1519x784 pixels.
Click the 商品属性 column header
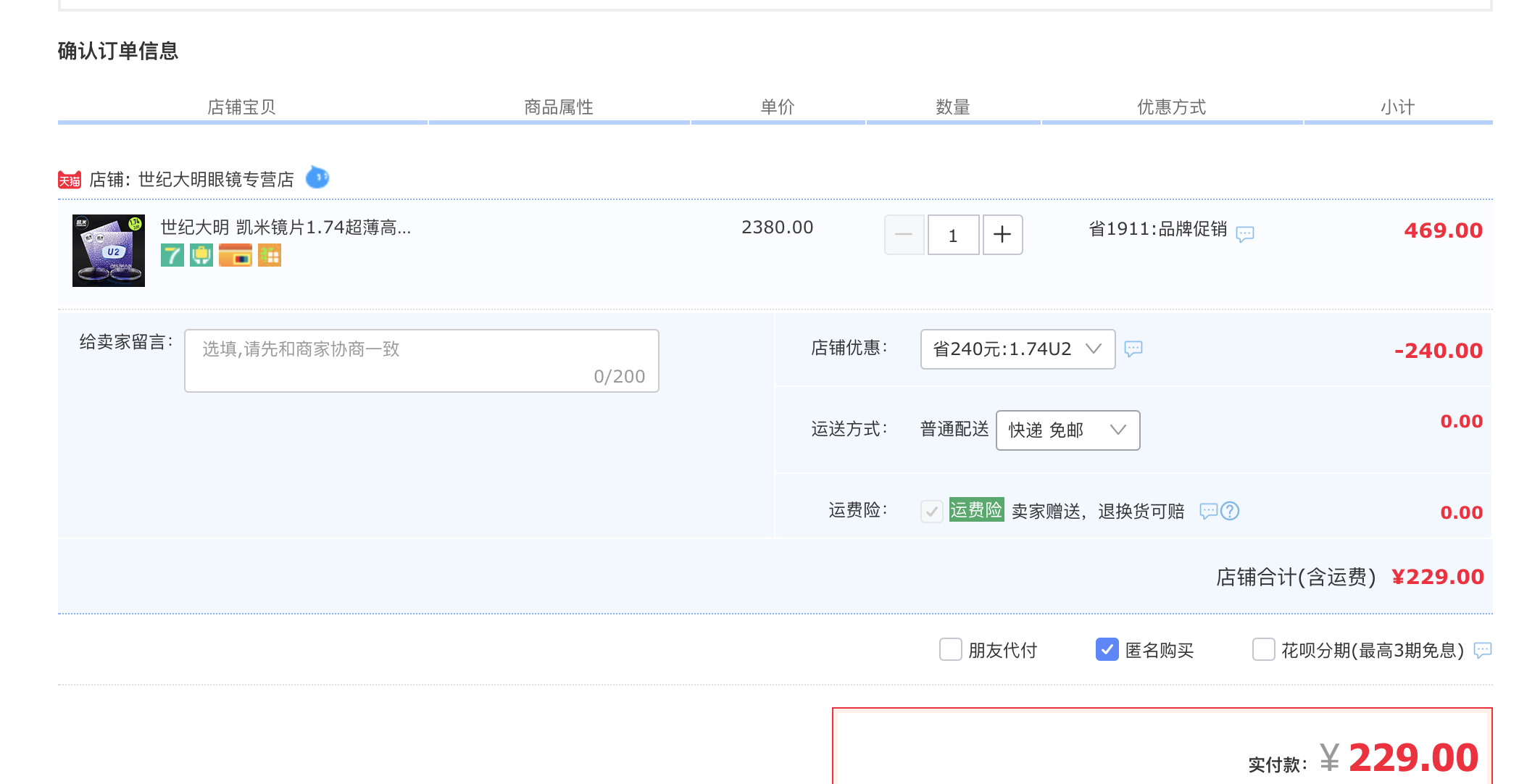pyautogui.click(x=559, y=107)
